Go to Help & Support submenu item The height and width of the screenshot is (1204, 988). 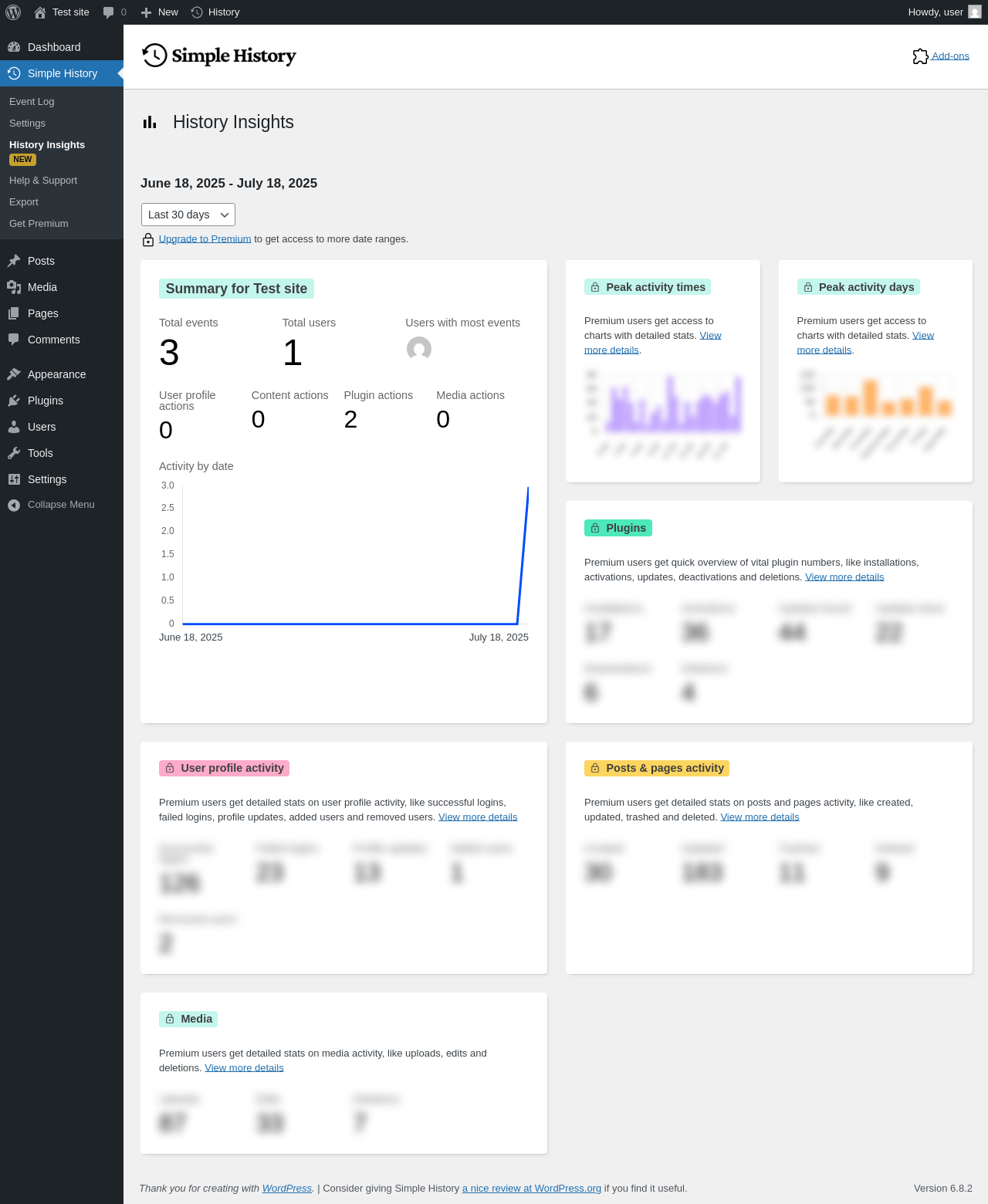coord(43,181)
